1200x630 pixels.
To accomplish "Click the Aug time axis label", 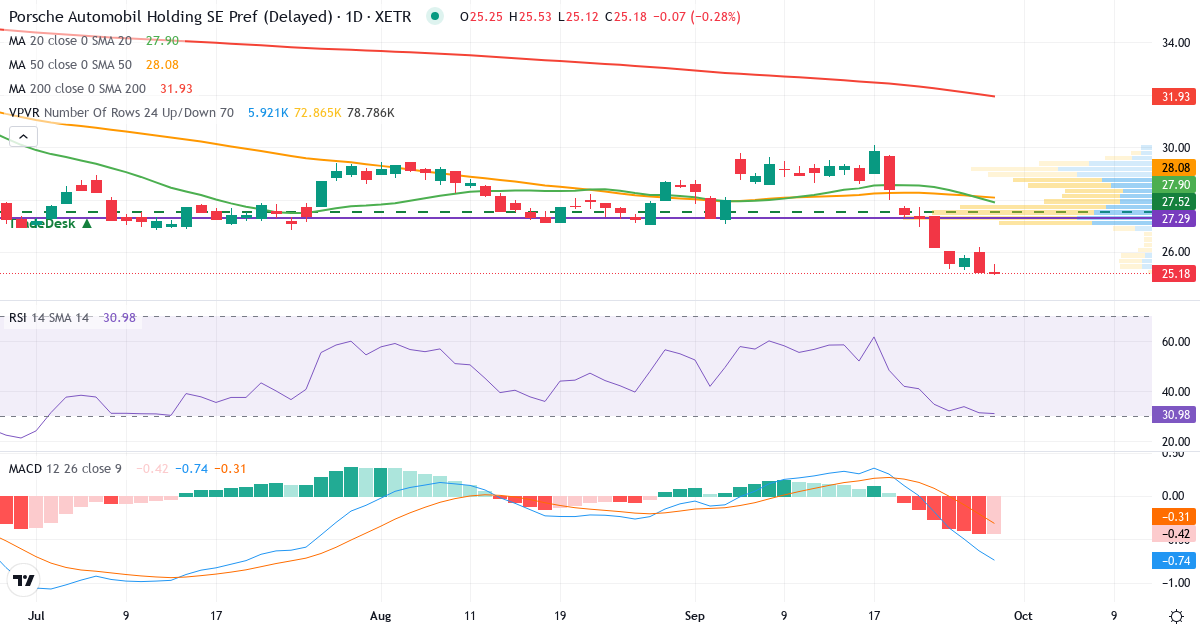I will tap(382, 616).
